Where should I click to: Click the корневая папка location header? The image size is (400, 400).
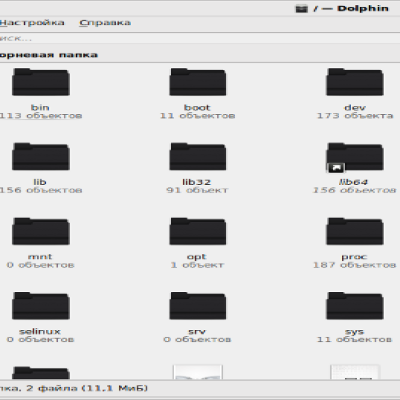pyautogui.click(x=49, y=55)
